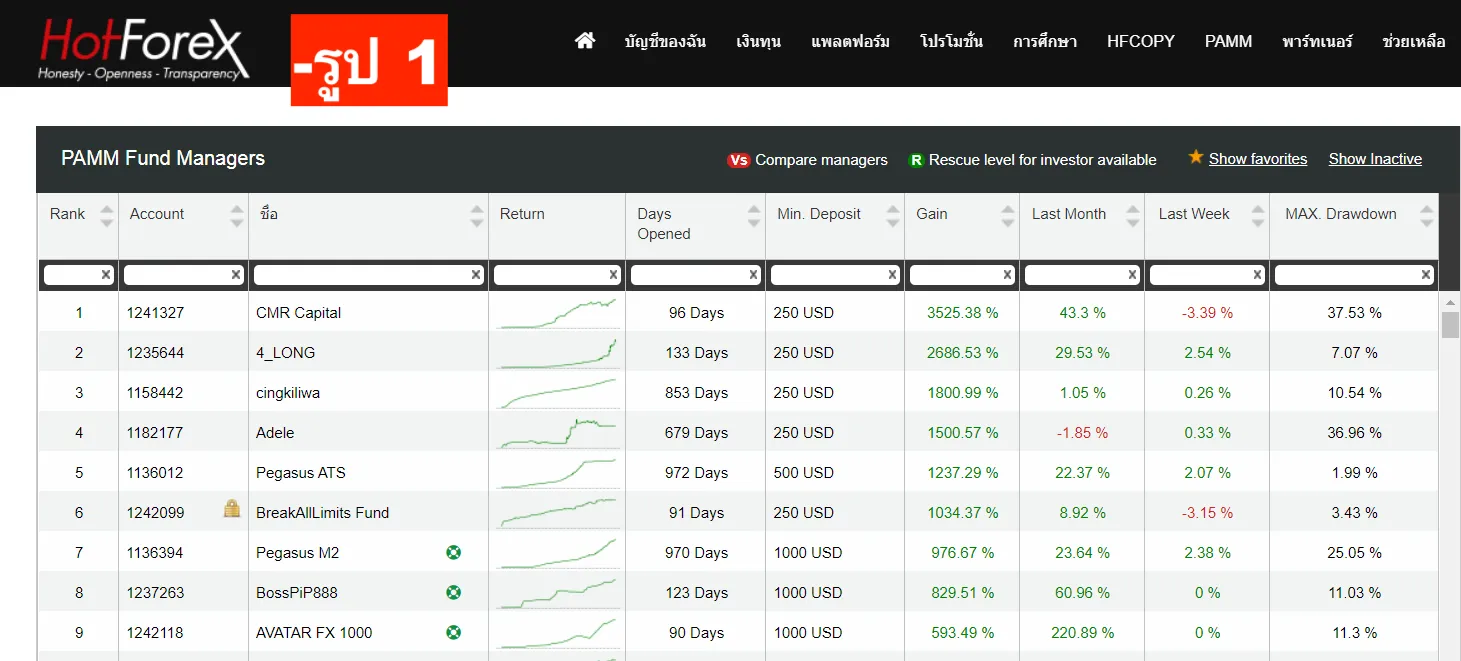Click account number 1241327

pos(155,313)
